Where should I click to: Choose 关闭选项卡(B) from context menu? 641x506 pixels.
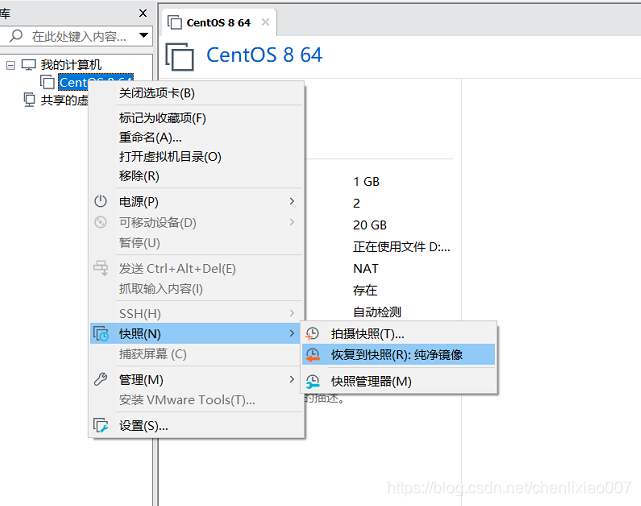(x=197, y=93)
